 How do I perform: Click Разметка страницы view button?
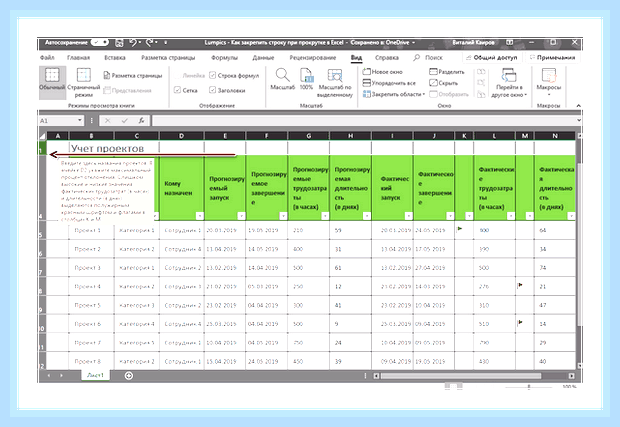(x=133, y=76)
